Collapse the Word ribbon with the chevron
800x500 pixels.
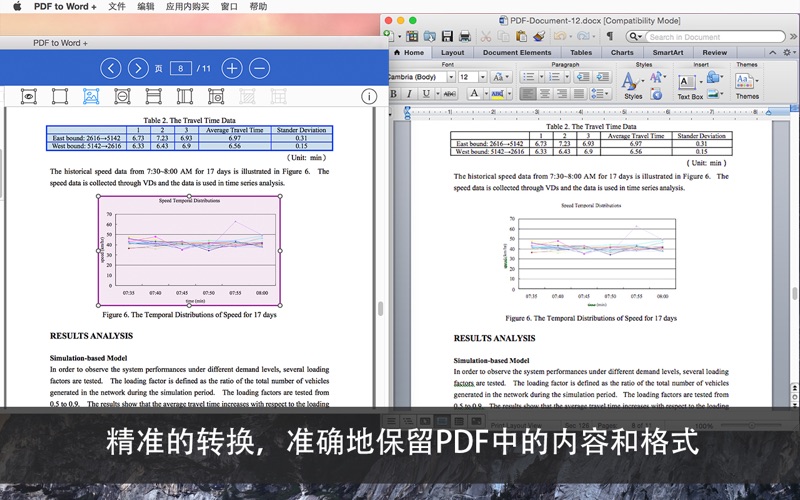pyautogui.click(x=772, y=53)
